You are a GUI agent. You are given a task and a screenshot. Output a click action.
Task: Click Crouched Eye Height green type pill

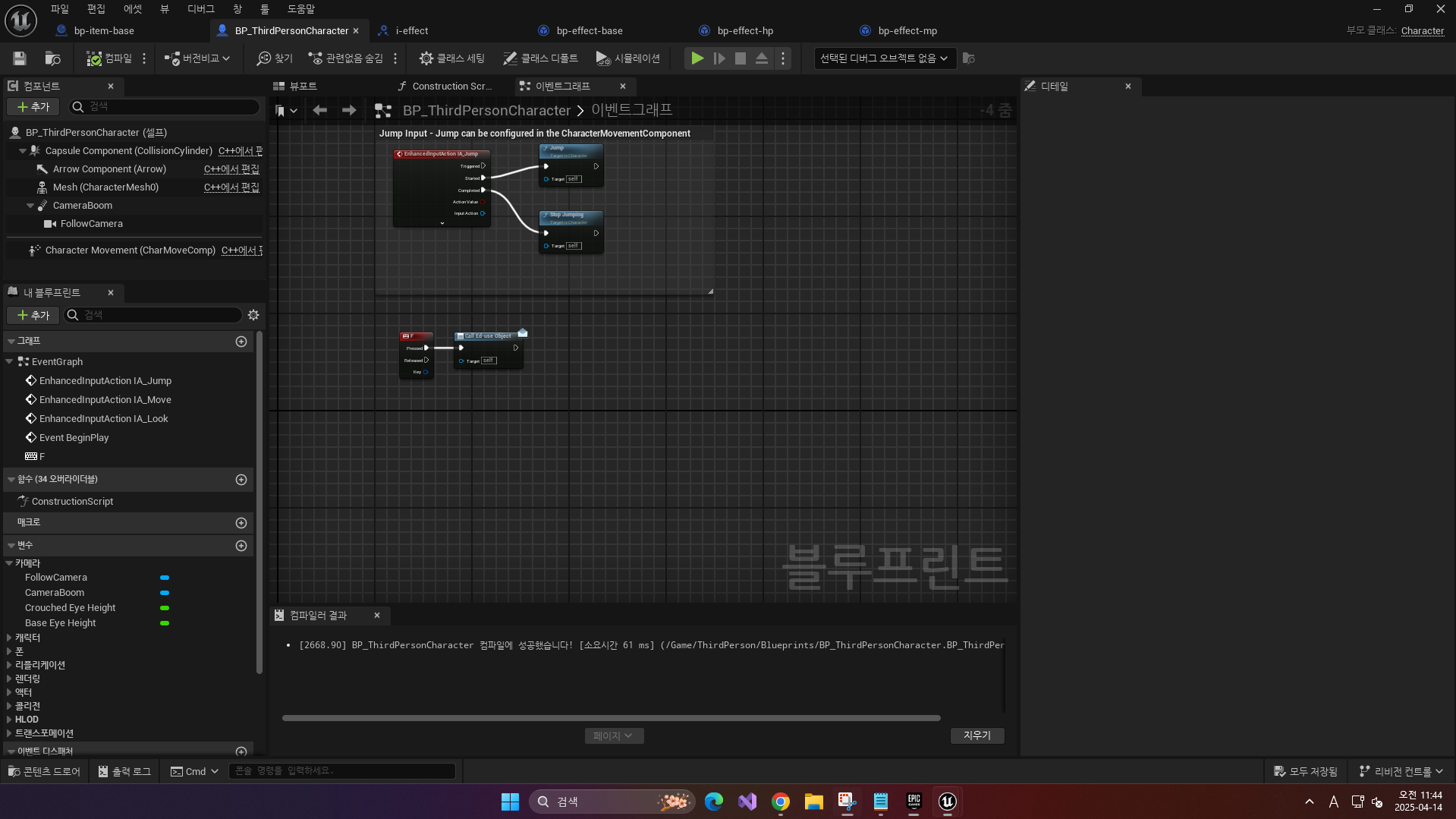(x=165, y=608)
